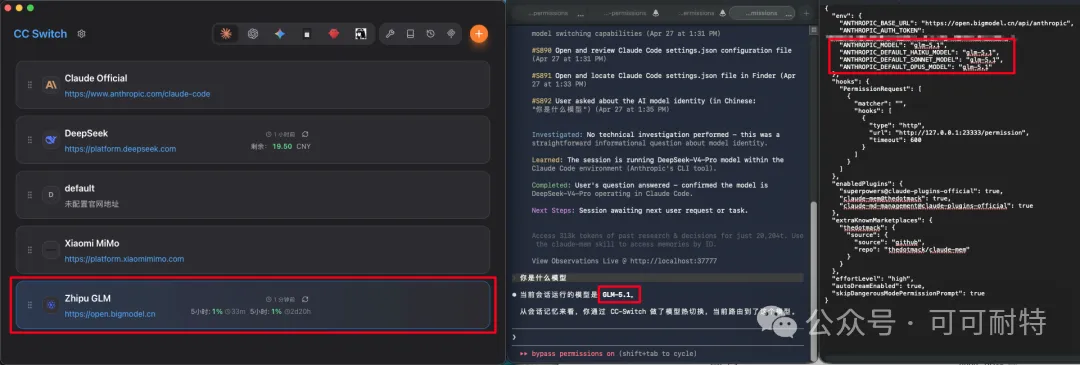The image size is (1080, 365).
Task: Click the Zhipu GLM provider logo
Action: click(50, 304)
